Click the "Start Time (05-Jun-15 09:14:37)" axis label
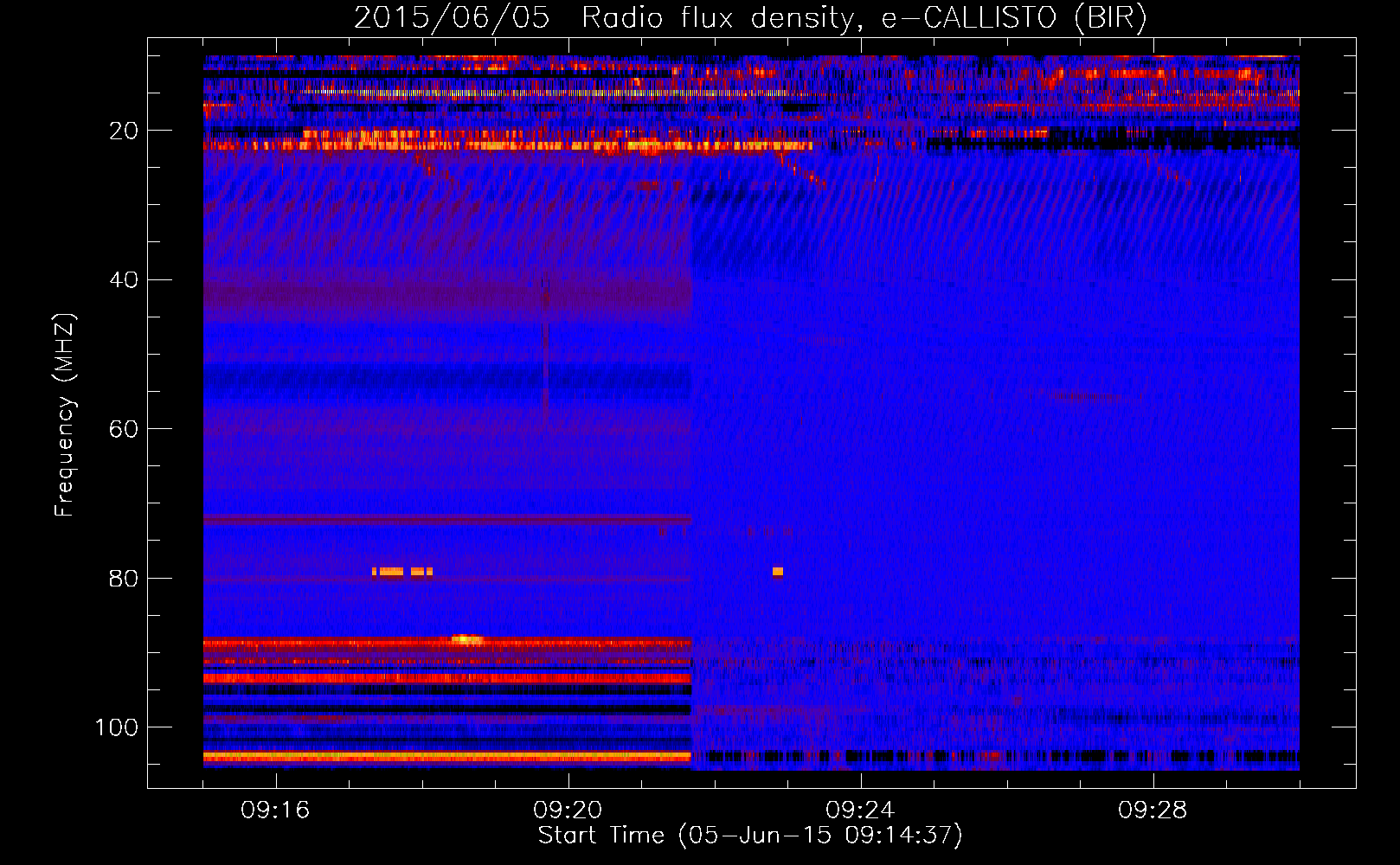The height and width of the screenshot is (865, 1400). (x=750, y=836)
